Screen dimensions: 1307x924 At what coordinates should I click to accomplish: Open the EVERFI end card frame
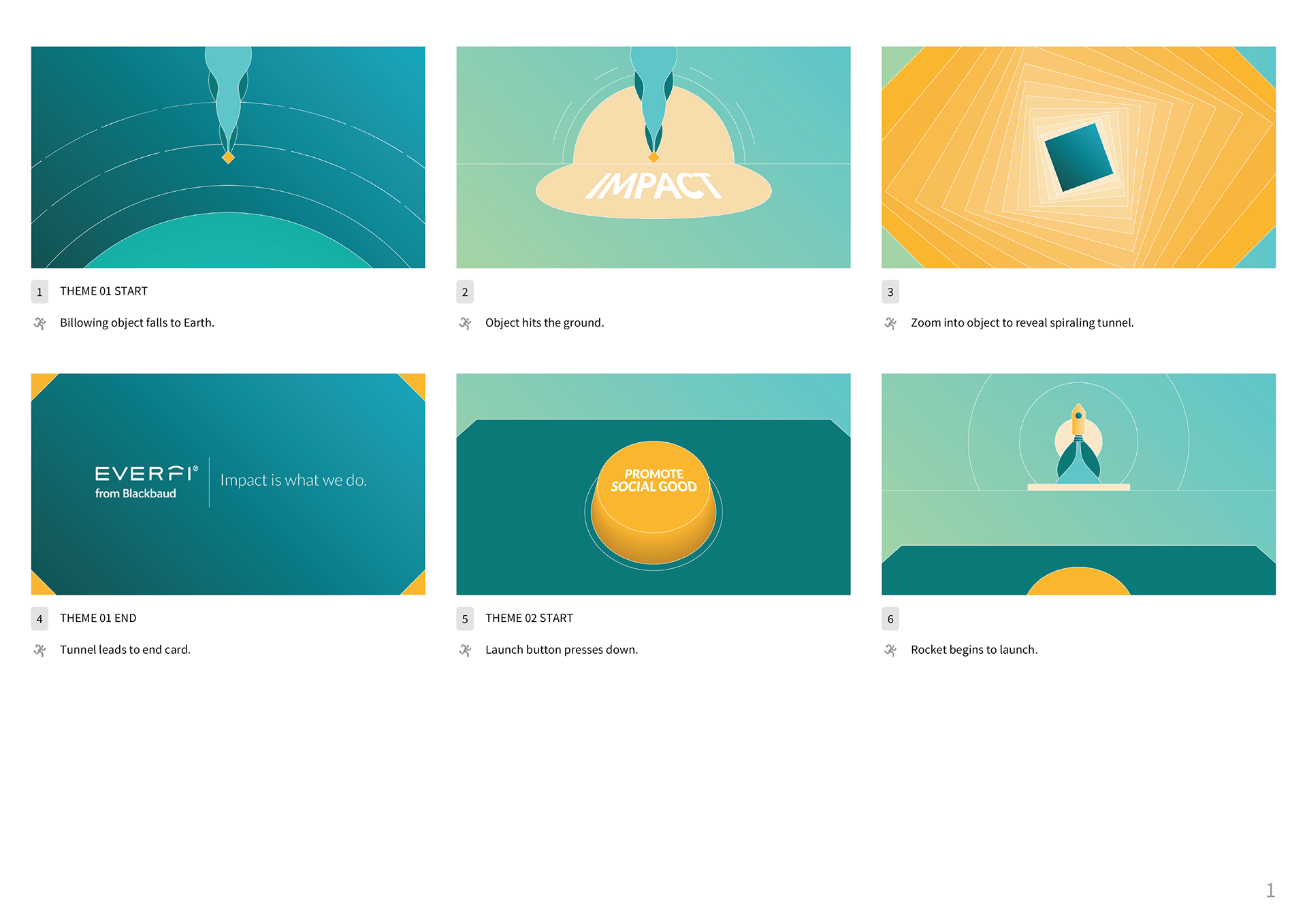point(228,484)
